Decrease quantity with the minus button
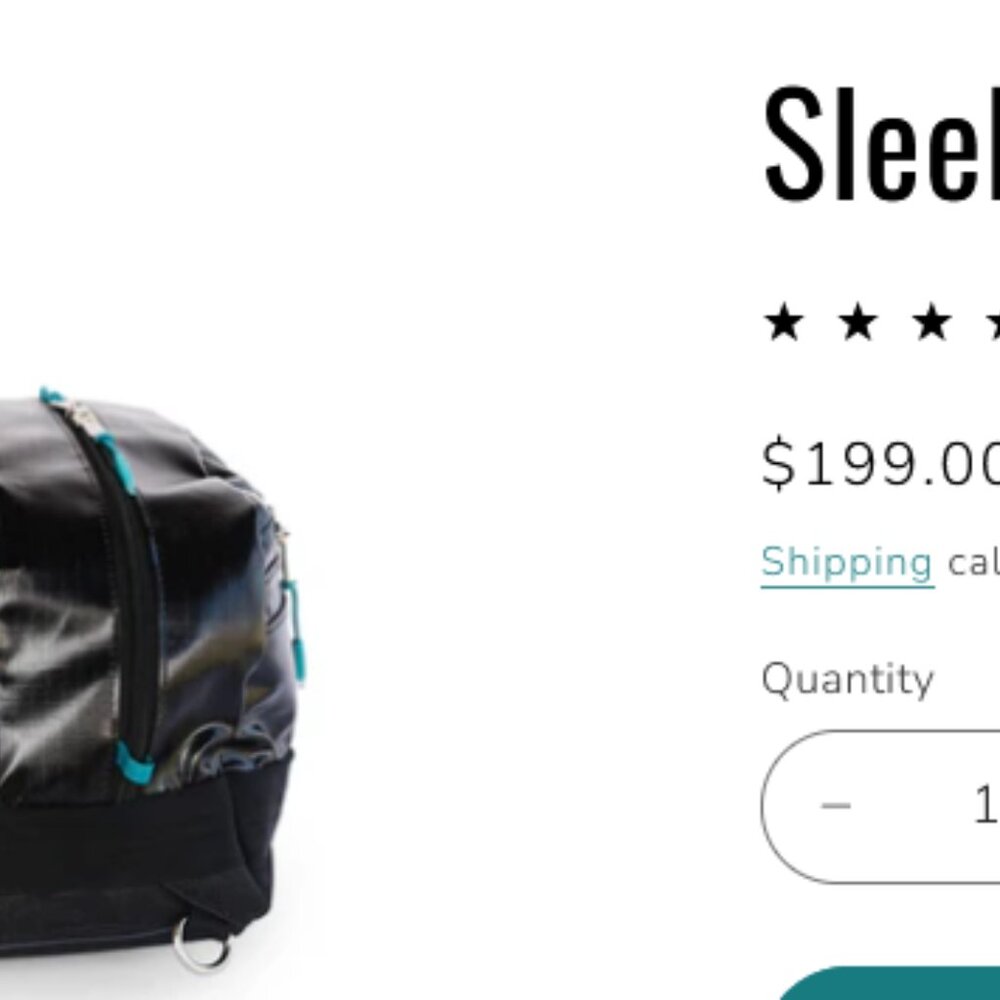 click(835, 806)
